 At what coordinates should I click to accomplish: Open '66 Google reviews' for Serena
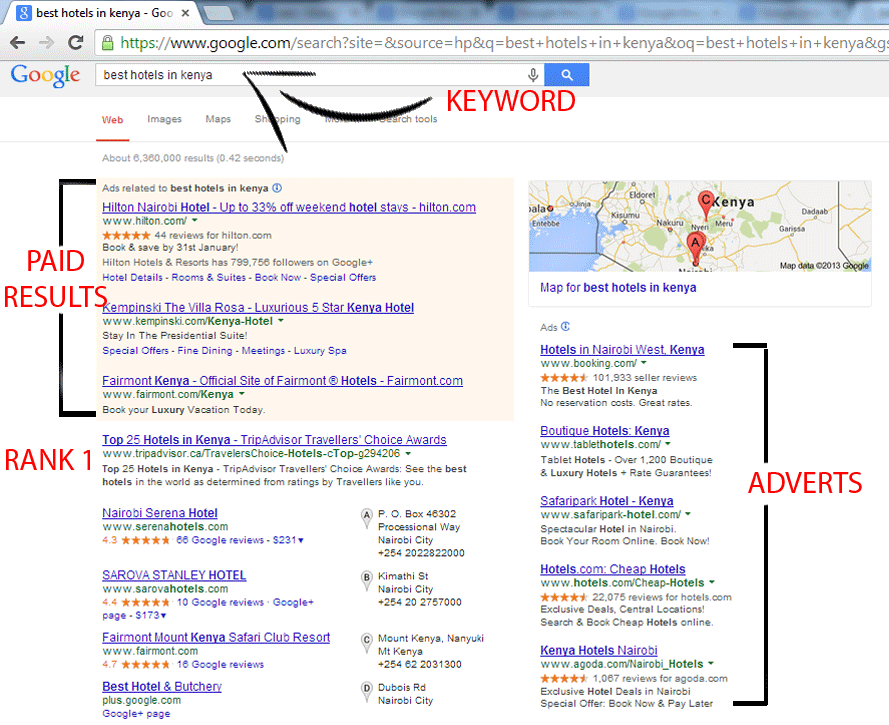coord(220,540)
